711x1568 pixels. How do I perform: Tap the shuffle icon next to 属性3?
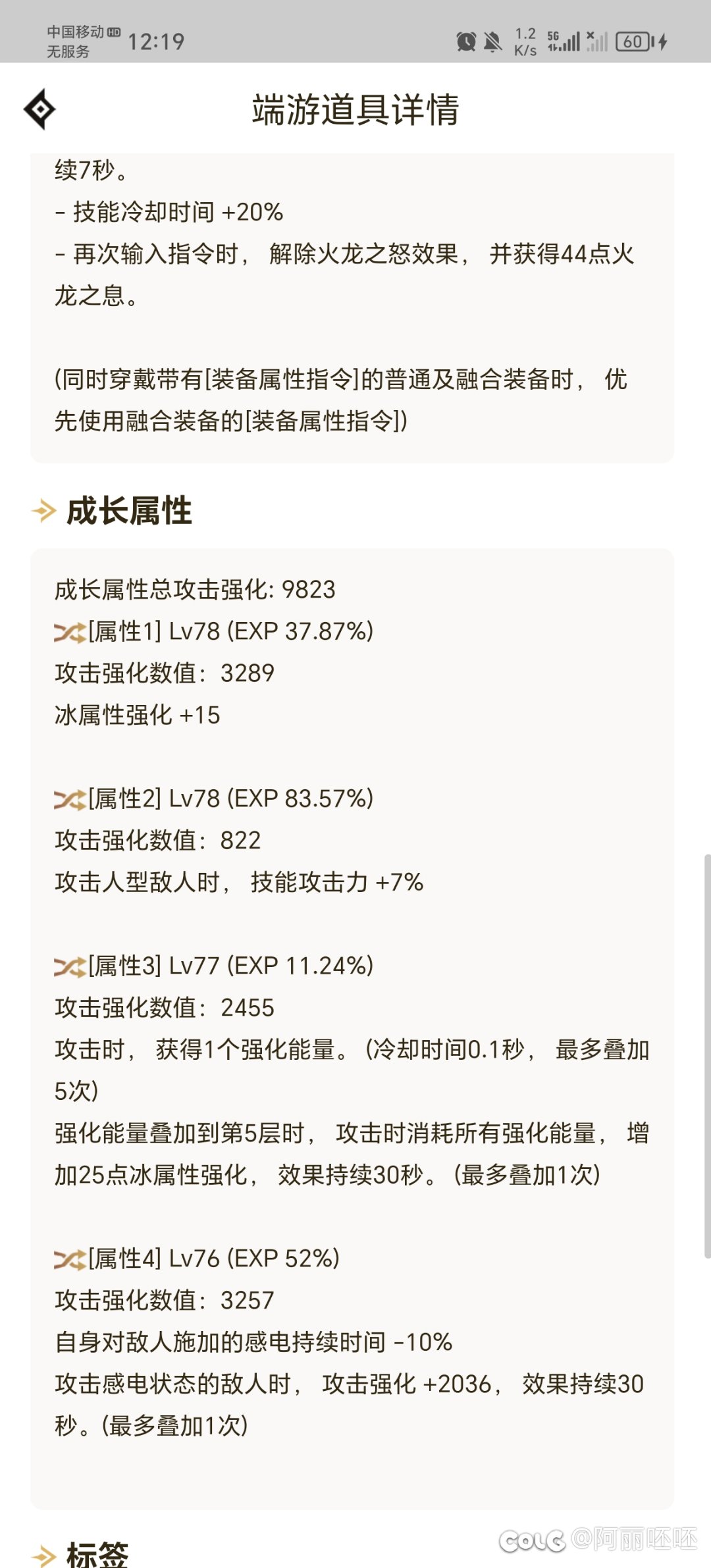pos(69,967)
